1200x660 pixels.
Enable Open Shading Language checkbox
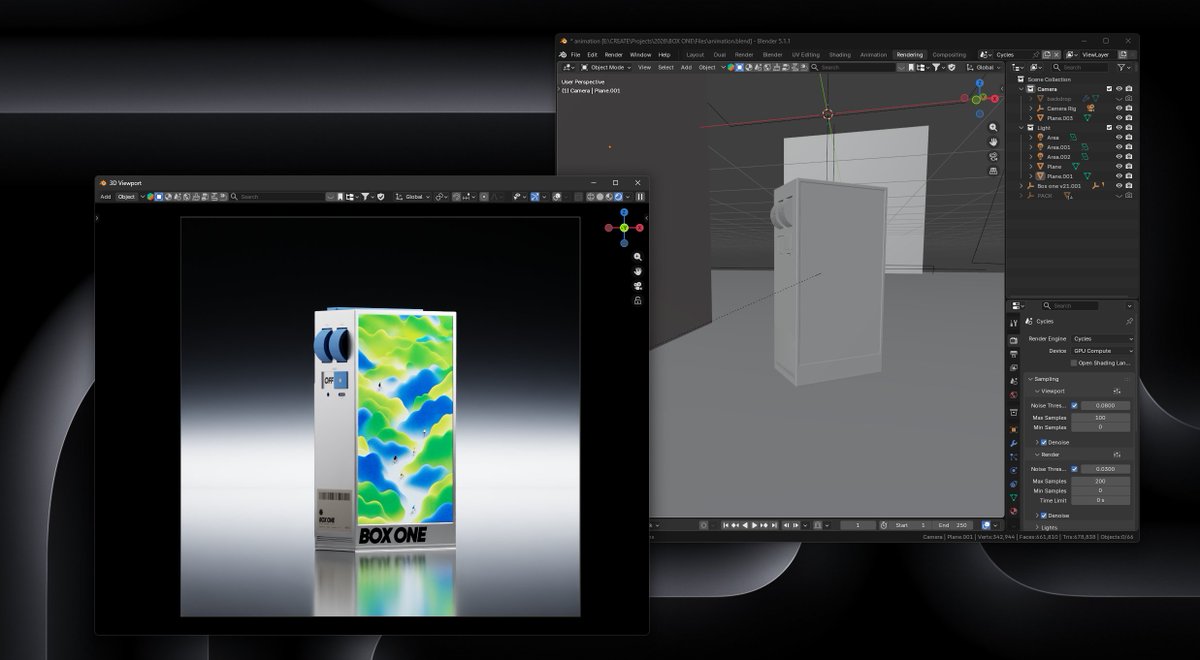point(1074,363)
